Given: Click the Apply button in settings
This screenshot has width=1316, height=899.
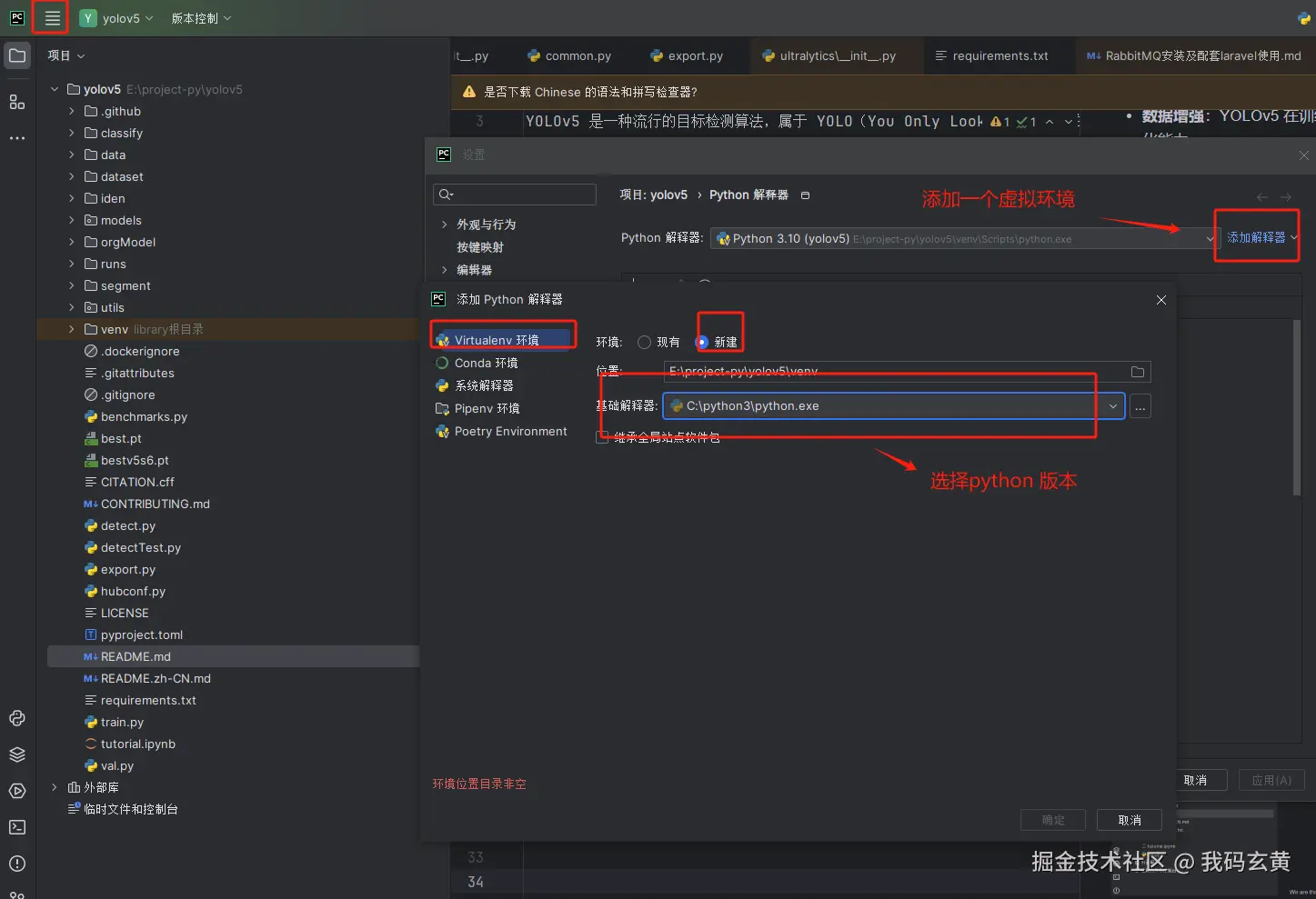Looking at the screenshot, I should pos(1271,780).
